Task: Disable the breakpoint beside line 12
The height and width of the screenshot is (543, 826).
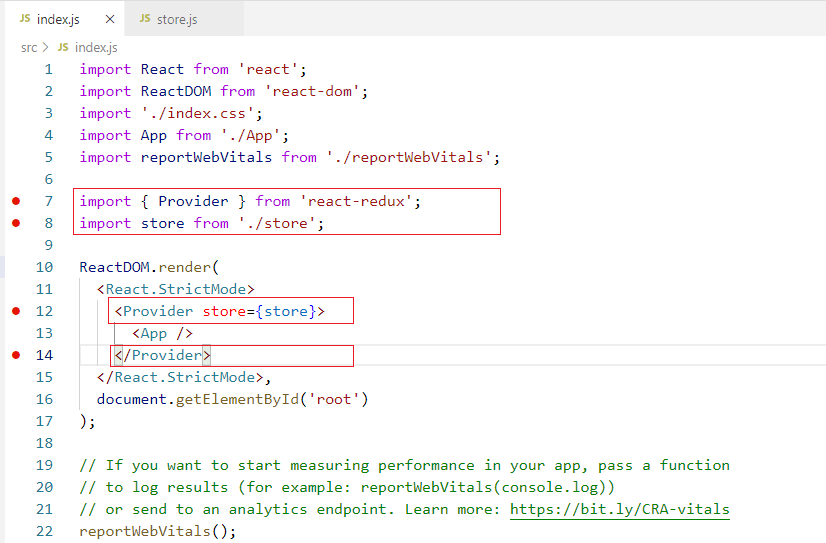Action: coord(15,311)
